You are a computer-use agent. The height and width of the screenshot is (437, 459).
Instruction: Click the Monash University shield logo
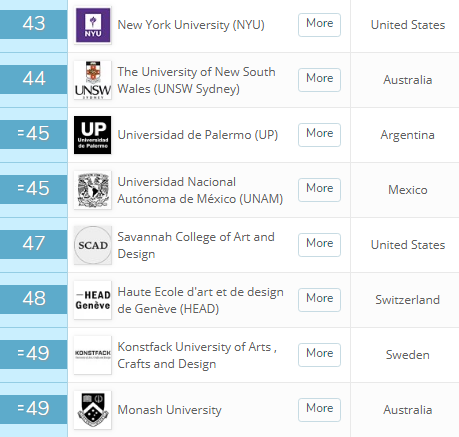click(x=93, y=410)
